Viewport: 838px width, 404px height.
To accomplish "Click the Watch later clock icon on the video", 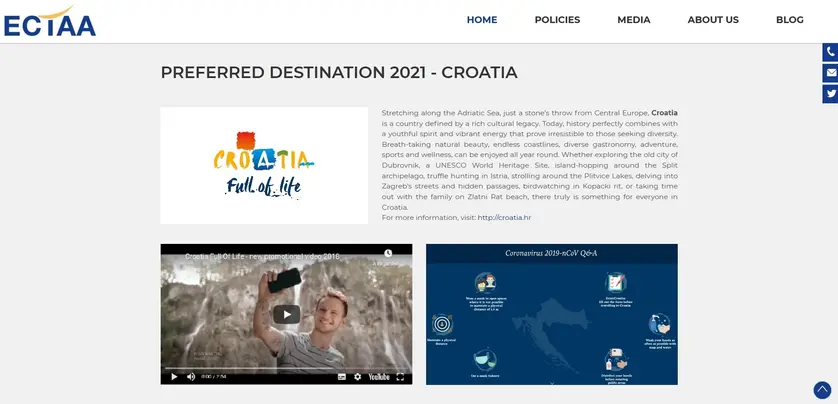I will [x=389, y=253].
